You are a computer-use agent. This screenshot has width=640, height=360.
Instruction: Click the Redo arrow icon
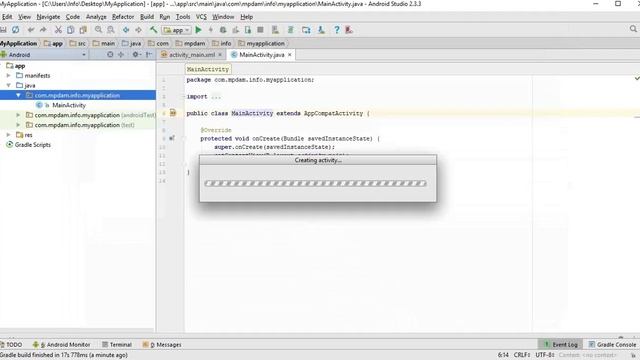43,30
